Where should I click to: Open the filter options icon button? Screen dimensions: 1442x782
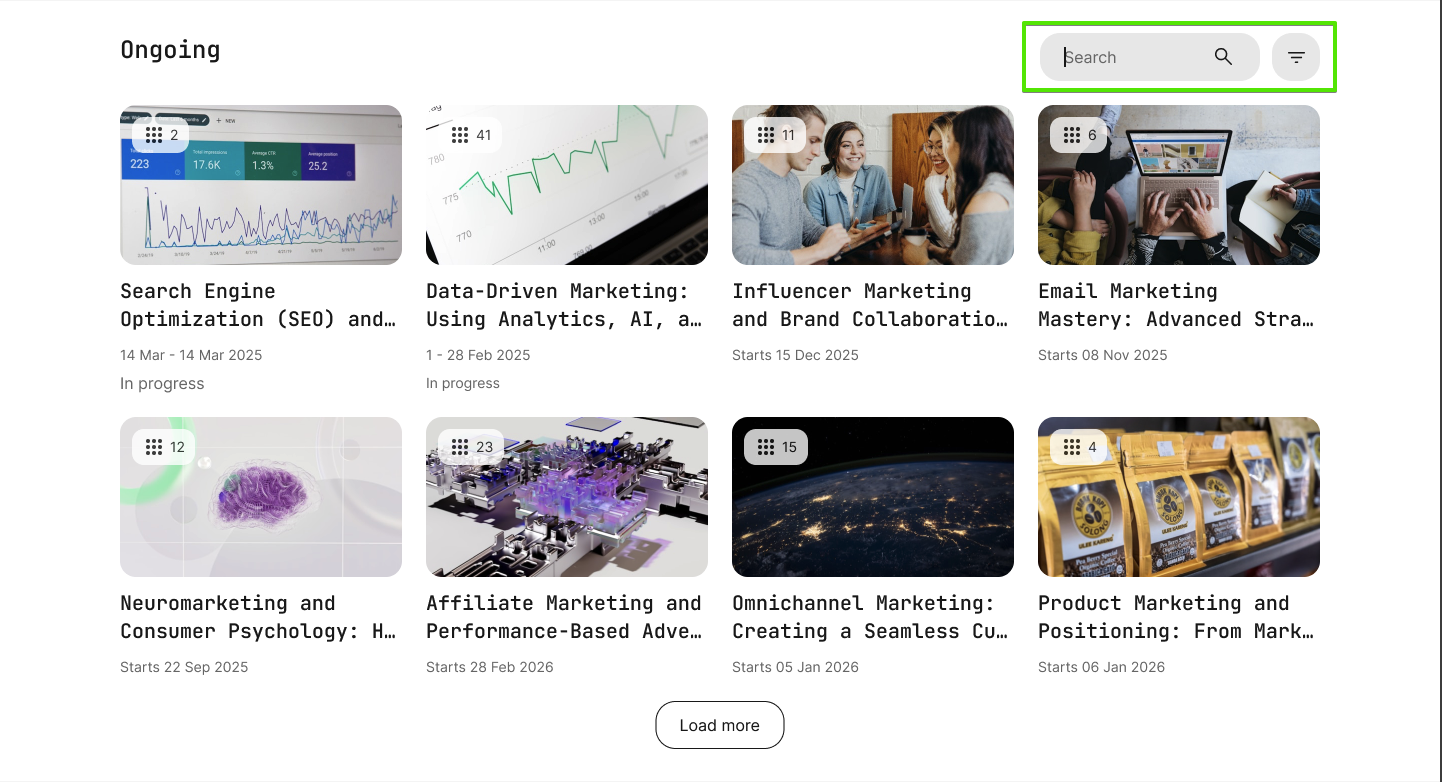point(1296,57)
